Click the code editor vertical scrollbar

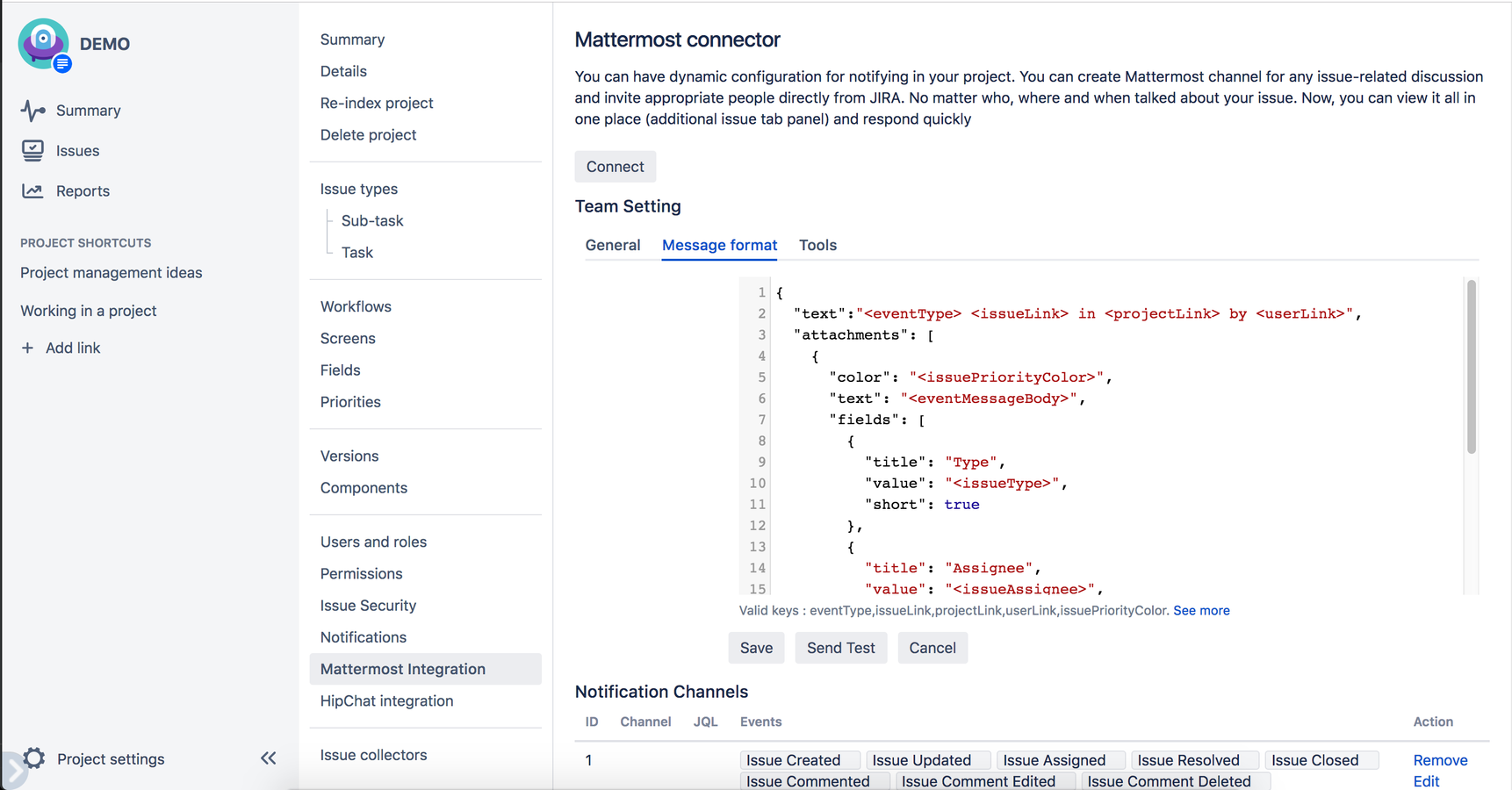click(1472, 366)
